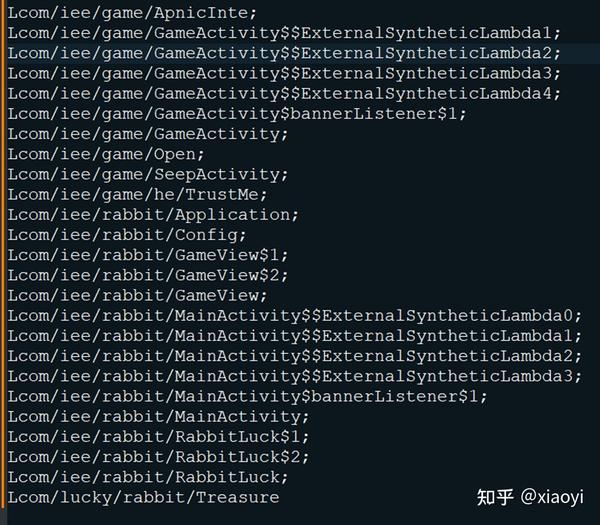Click the plain Lcom/iee/rabbit/MainActivity; line
Screen dimensions: 600x525
[x=158, y=416]
